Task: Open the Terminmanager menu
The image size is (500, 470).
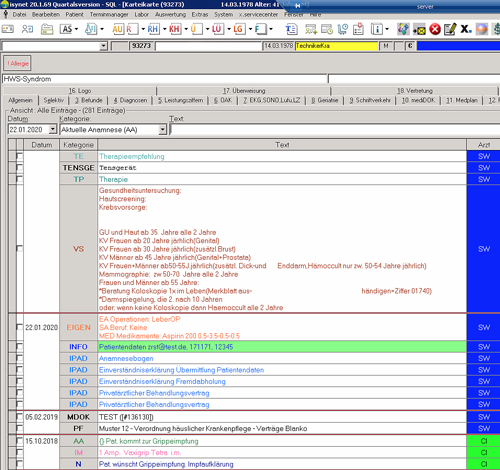Action: click(109, 15)
